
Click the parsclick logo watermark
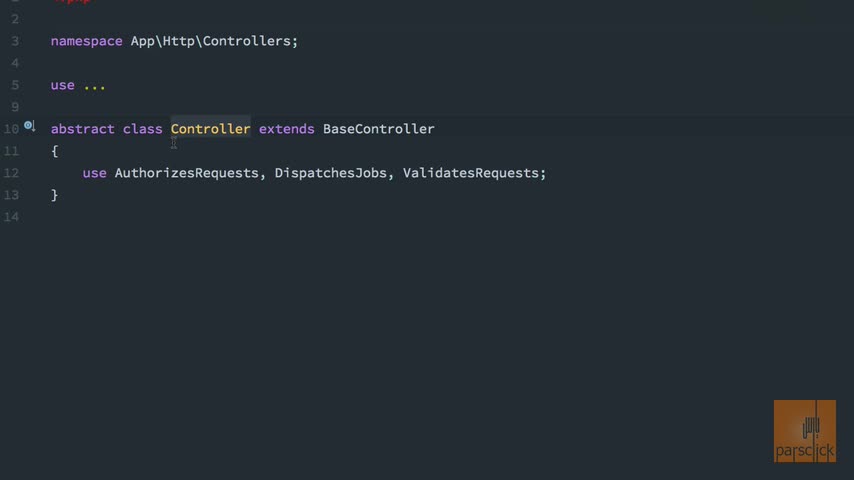click(804, 431)
